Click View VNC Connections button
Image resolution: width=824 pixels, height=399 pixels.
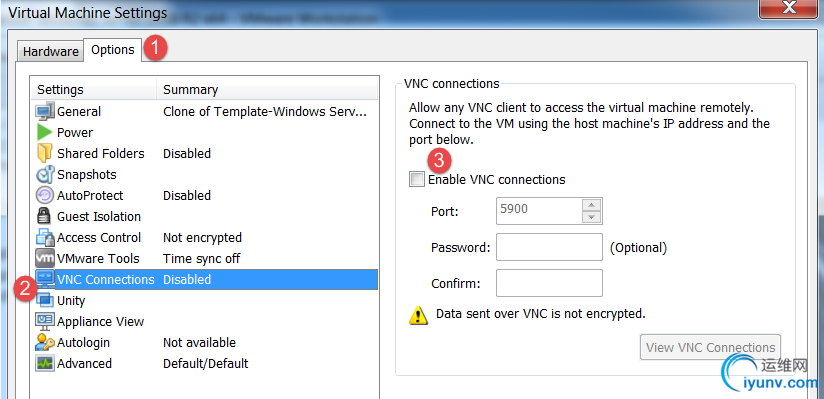710,347
